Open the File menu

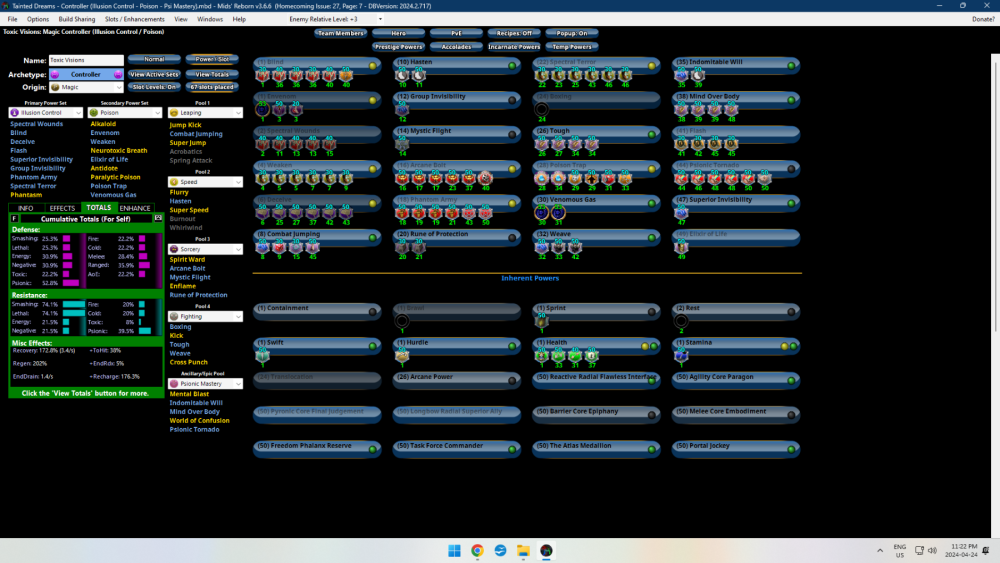(x=12, y=19)
